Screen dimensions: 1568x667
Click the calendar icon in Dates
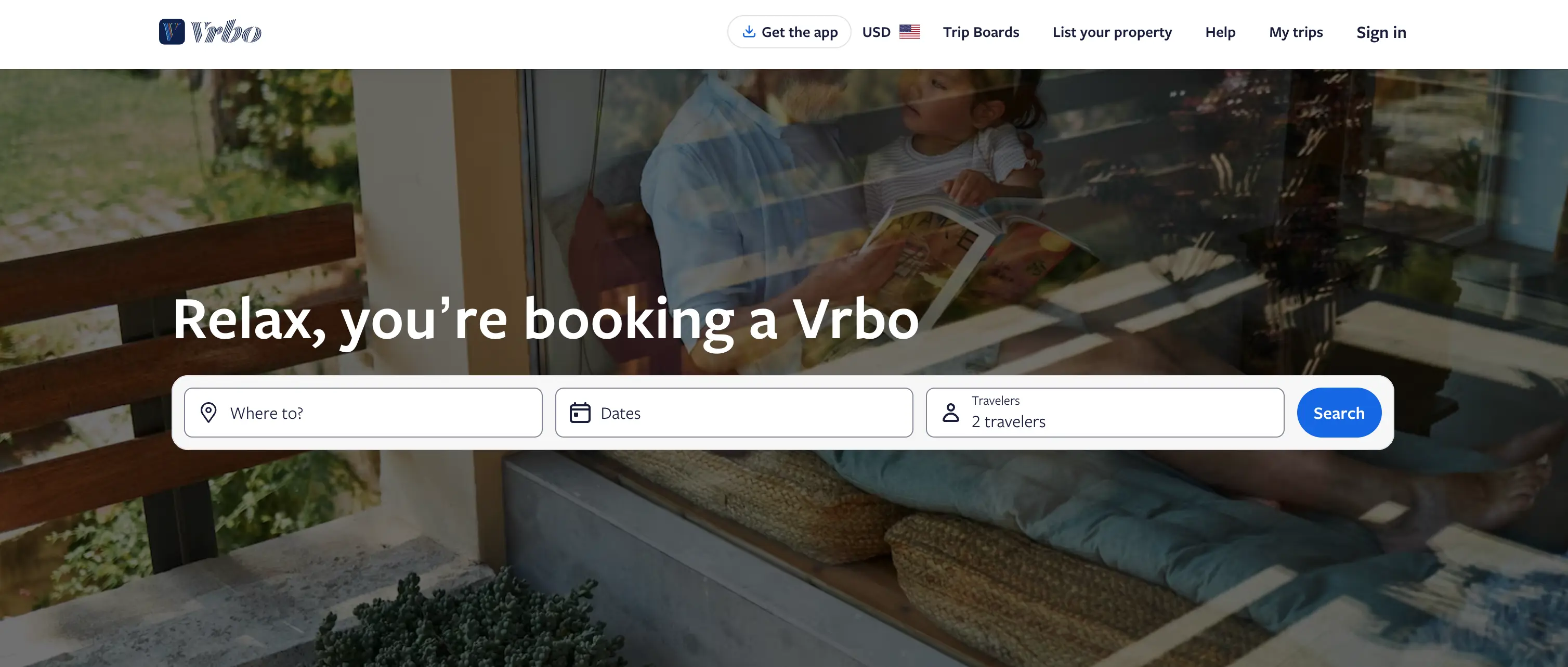point(580,413)
